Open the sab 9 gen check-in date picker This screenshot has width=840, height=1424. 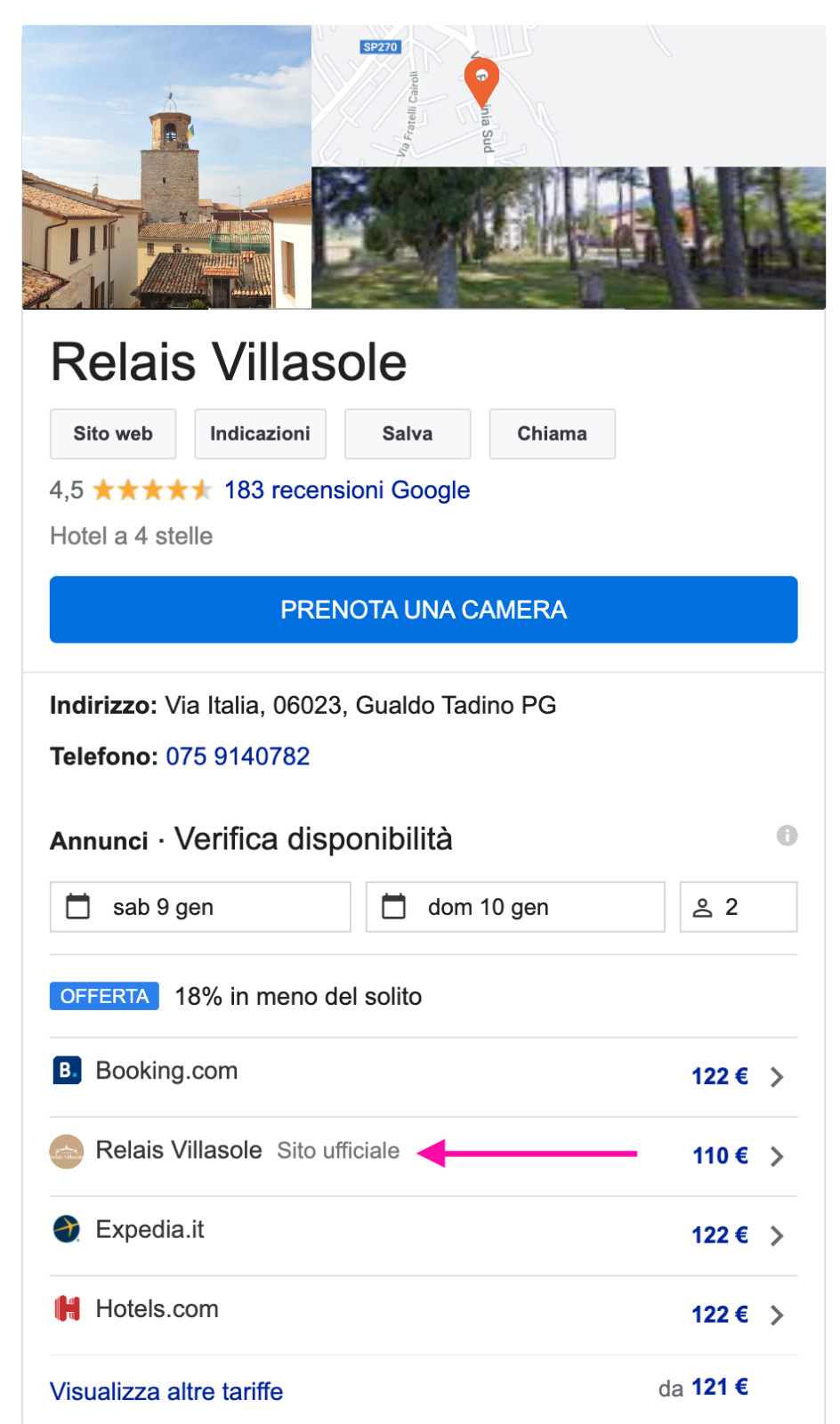pos(200,907)
